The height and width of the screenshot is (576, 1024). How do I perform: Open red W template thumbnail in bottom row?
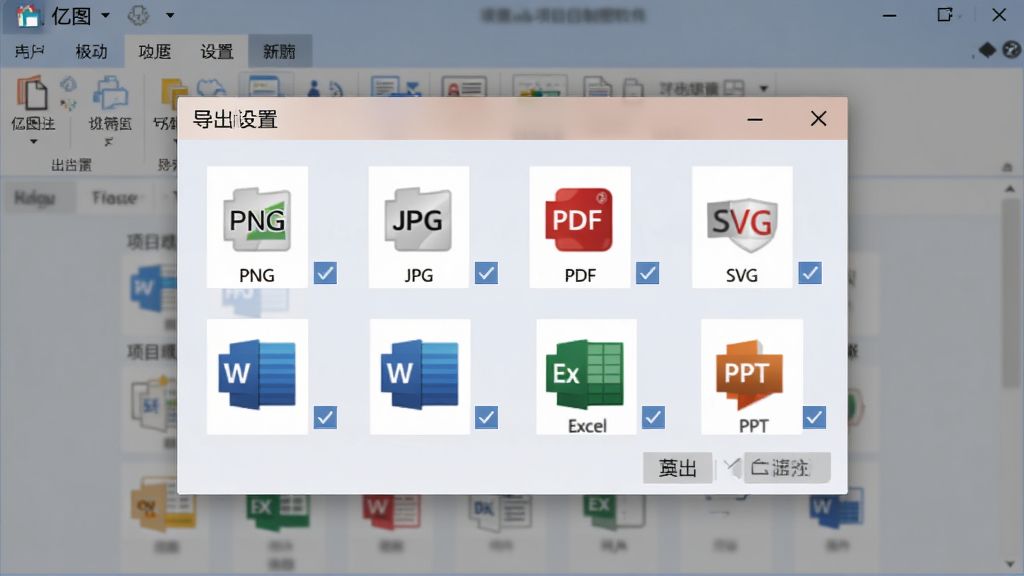tap(392, 512)
